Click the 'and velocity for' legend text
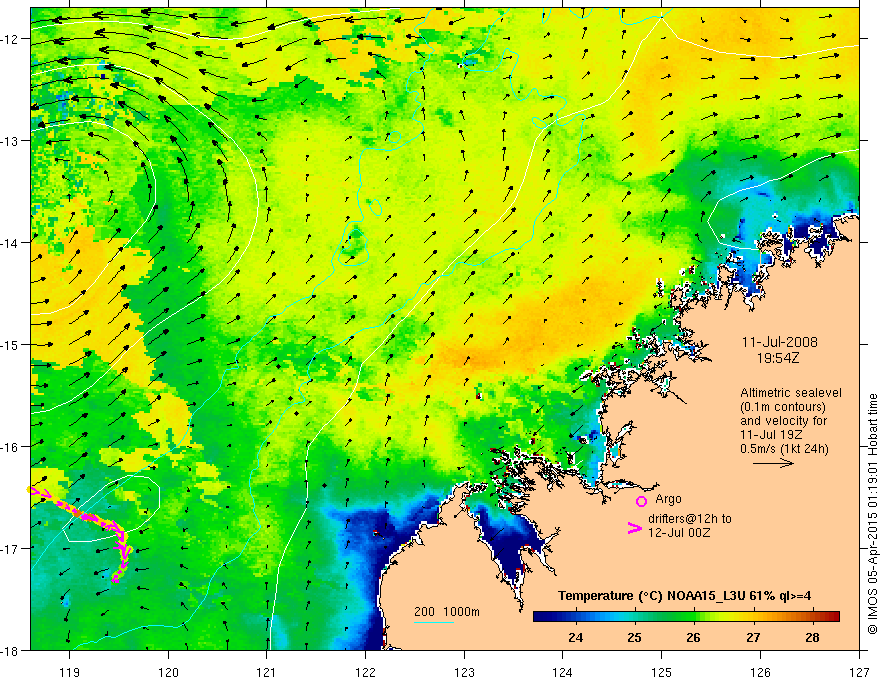880x680 pixels. tap(783, 421)
